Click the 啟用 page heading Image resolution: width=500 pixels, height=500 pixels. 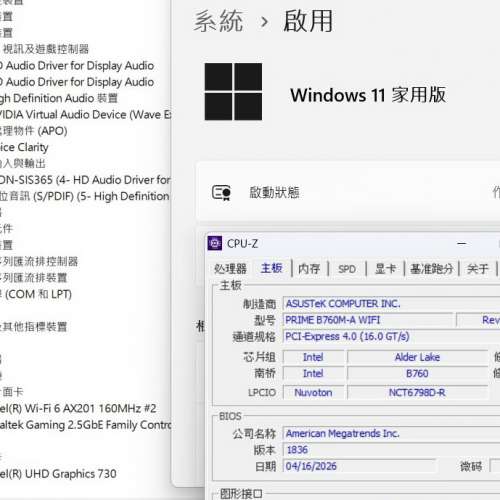tap(308, 21)
